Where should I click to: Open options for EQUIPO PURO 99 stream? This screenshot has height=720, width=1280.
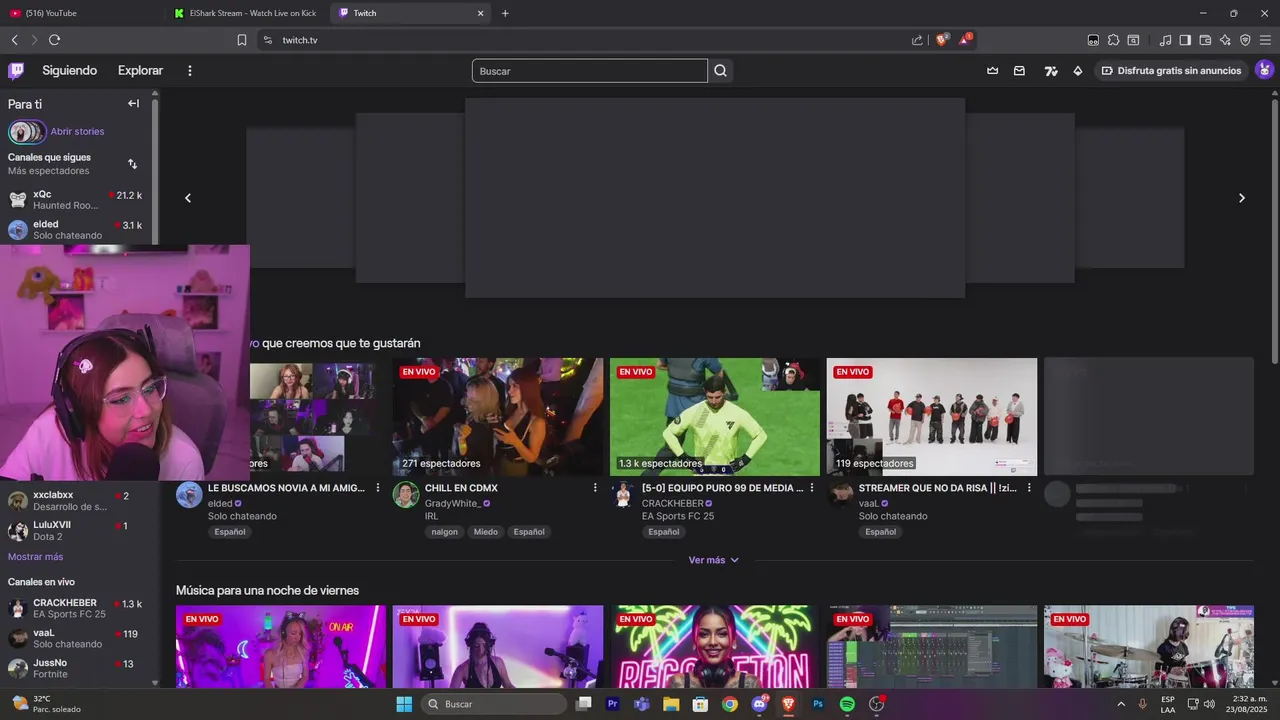[x=812, y=488]
